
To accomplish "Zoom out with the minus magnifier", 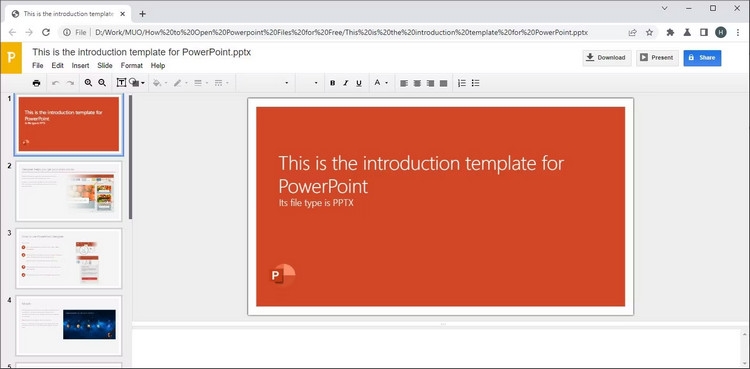I will point(102,83).
